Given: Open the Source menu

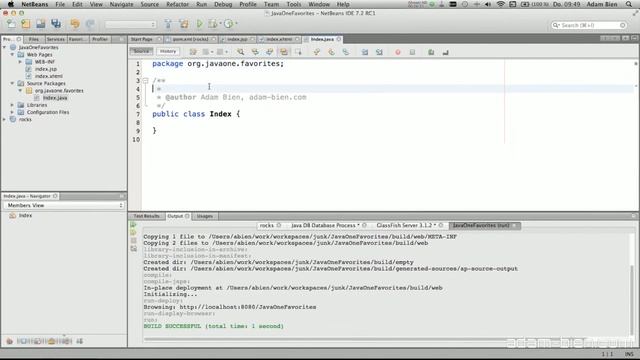Looking at the screenshot, I should (x=150, y=4).
